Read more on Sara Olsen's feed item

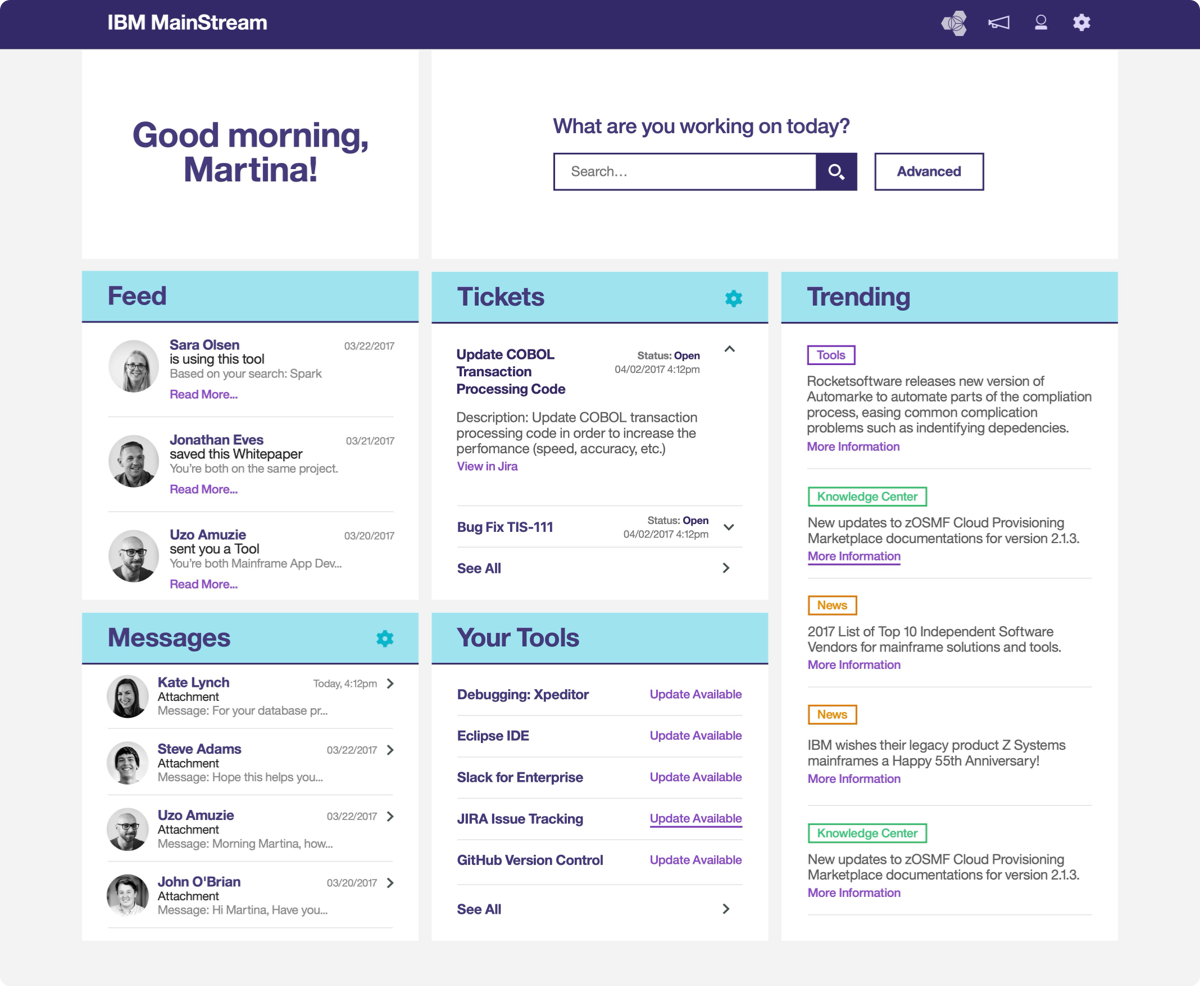click(203, 394)
